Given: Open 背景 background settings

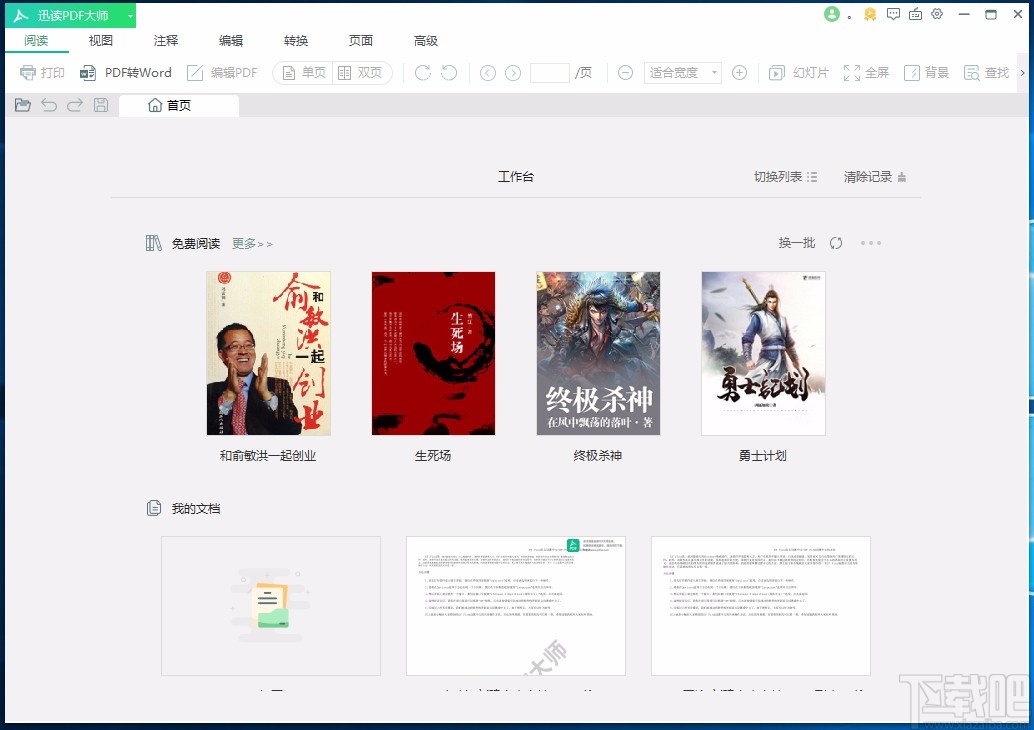Looking at the screenshot, I should (x=926, y=73).
